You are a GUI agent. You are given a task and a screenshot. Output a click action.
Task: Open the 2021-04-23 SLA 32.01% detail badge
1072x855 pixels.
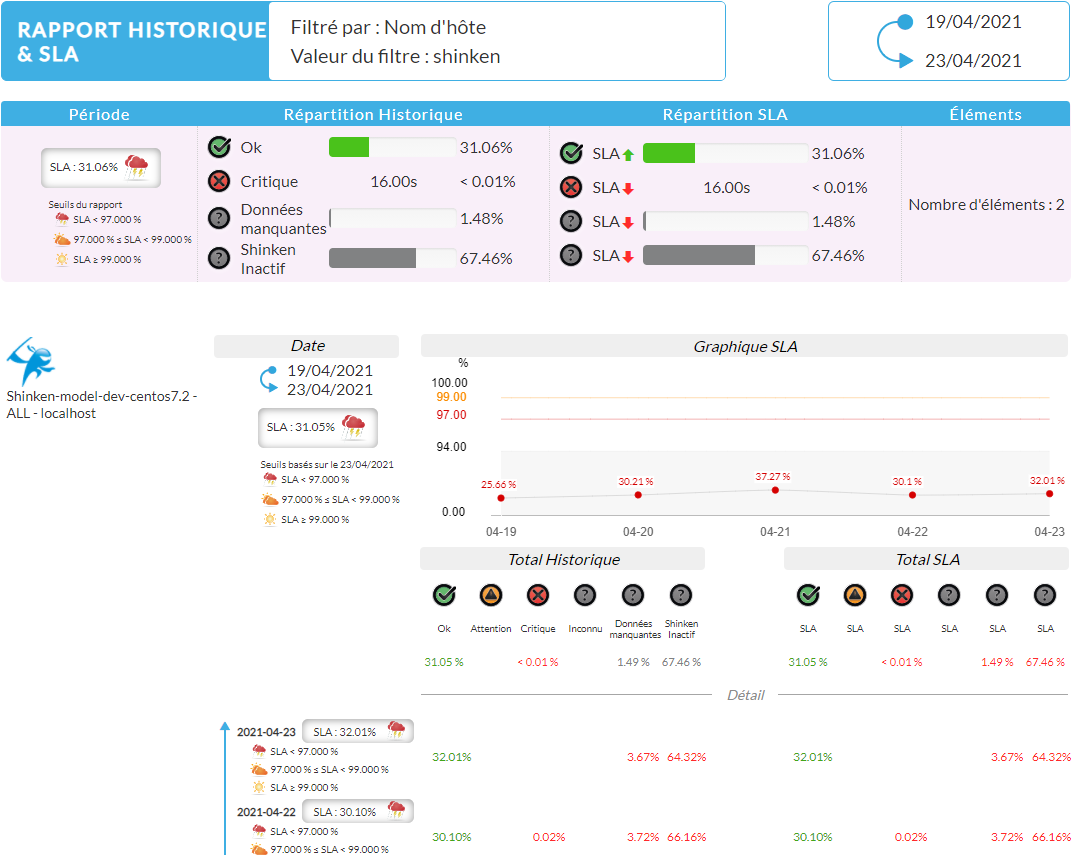(x=357, y=731)
